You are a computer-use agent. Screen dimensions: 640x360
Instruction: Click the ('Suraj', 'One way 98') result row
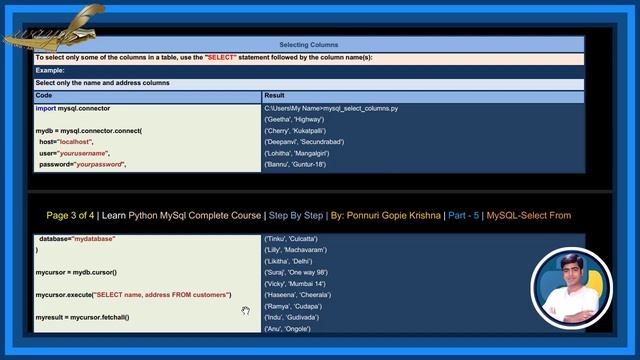point(296,272)
